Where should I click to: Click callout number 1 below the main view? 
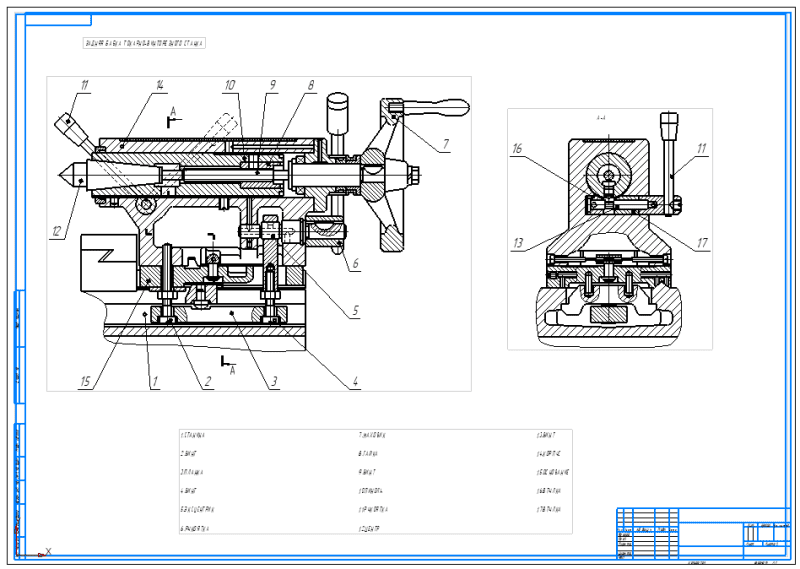tap(155, 381)
